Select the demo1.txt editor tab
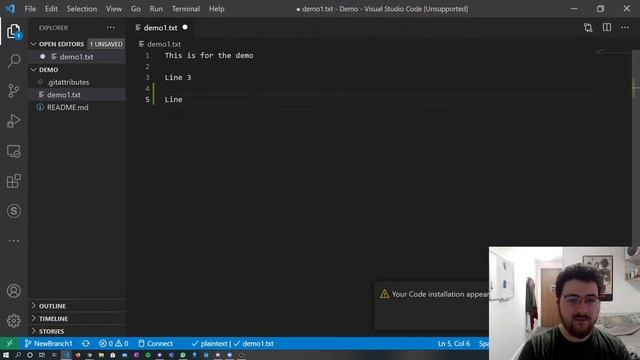 coord(160,28)
